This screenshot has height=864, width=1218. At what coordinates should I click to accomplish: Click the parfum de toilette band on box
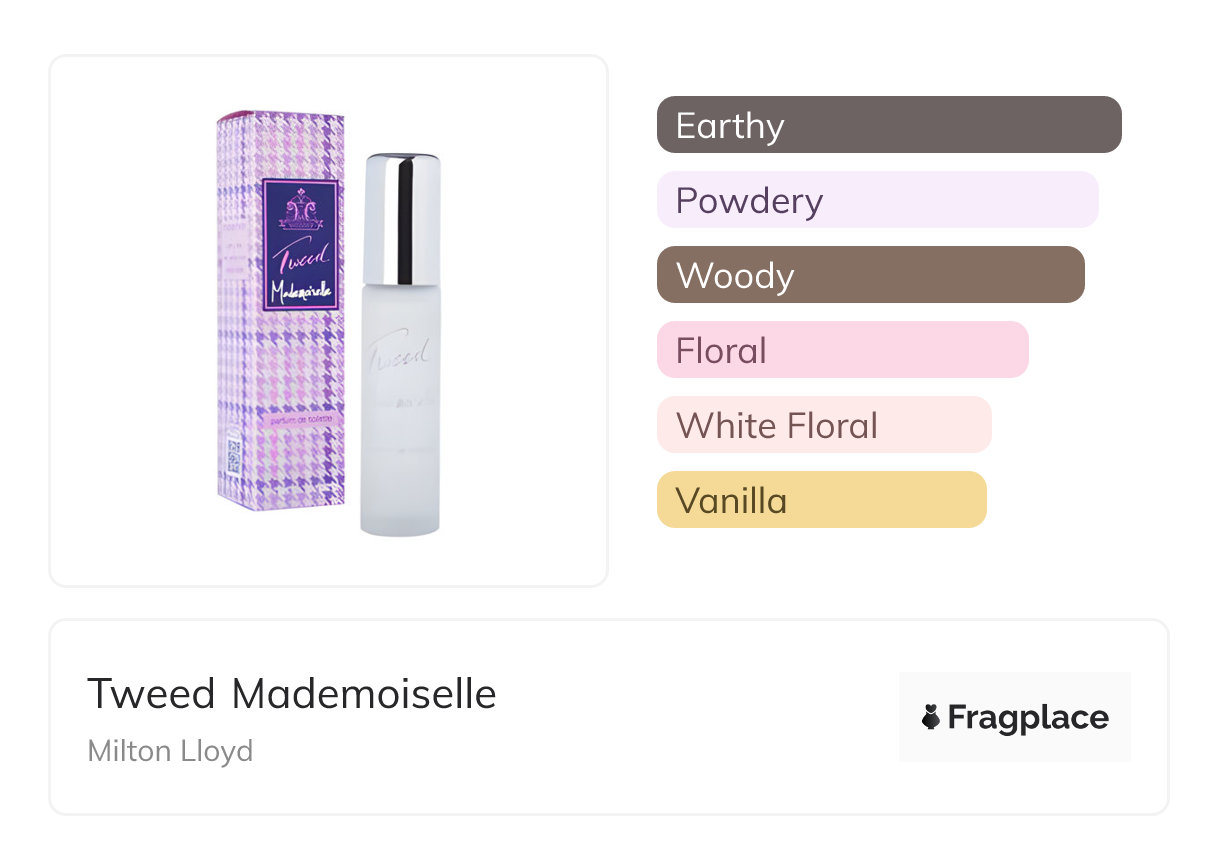click(302, 419)
